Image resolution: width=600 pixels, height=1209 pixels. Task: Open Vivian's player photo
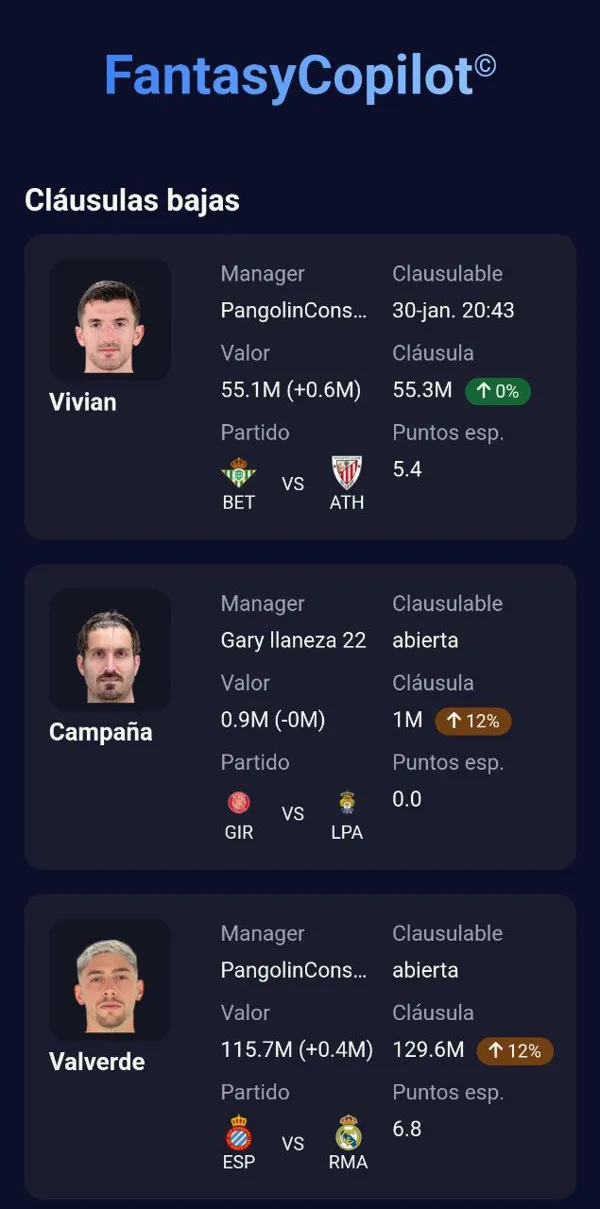pyautogui.click(x=110, y=320)
